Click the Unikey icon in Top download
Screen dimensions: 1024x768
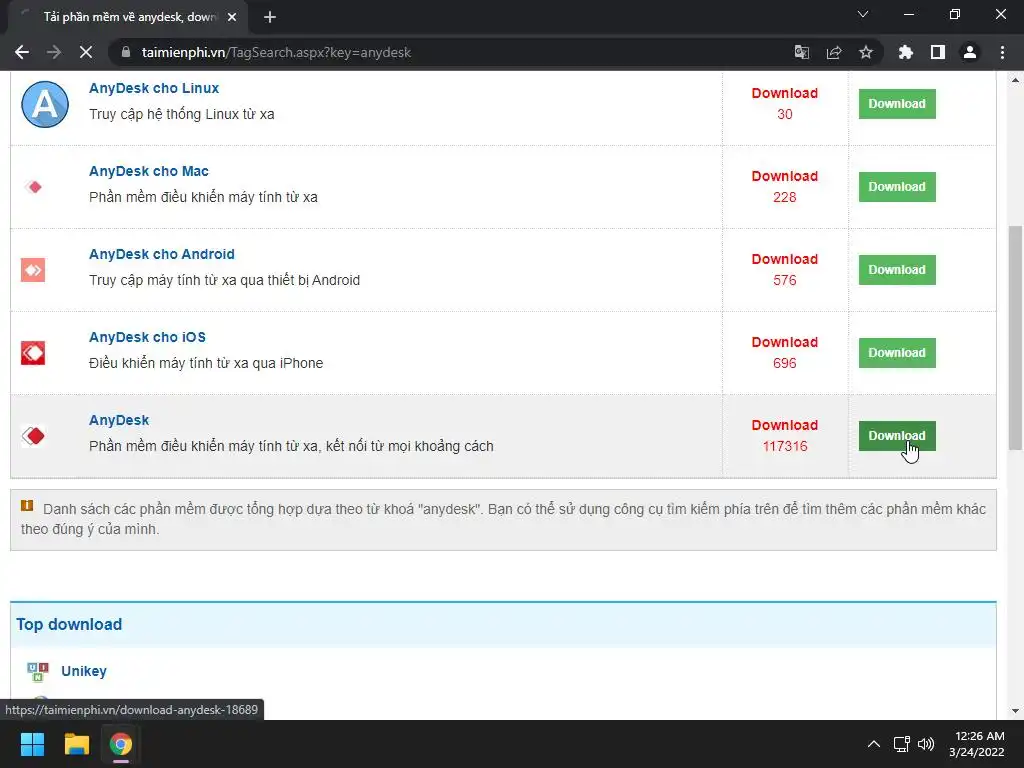[38, 671]
